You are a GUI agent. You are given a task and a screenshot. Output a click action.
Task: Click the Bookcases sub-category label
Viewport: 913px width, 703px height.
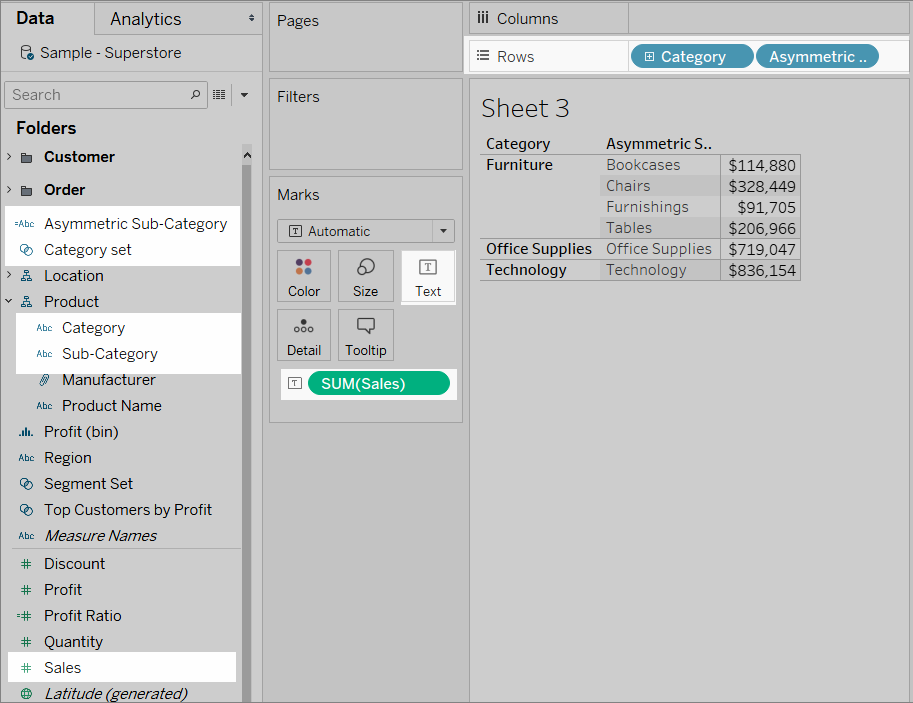pyautogui.click(x=643, y=165)
